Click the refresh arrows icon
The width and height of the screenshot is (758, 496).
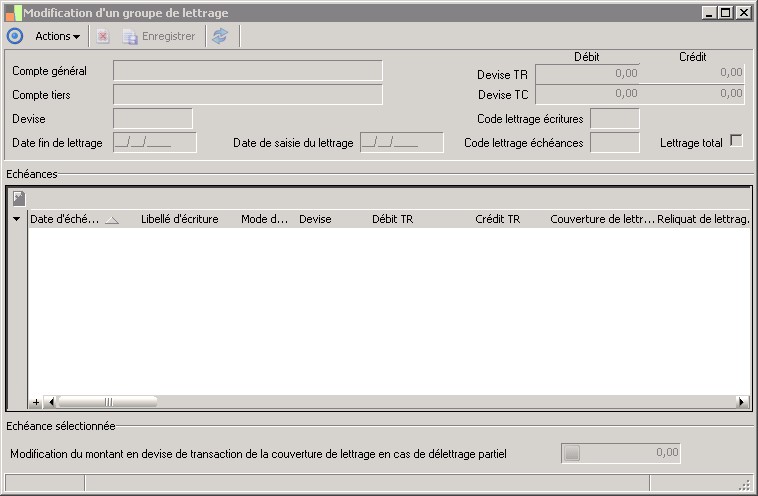click(x=220, y=36)
